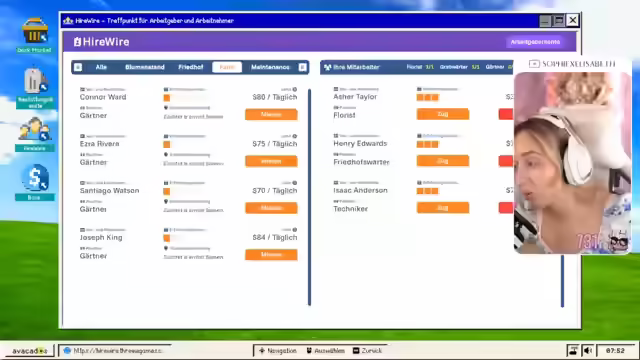Select the Blumenstand category tab
The image size is (640, 360).
144,67
